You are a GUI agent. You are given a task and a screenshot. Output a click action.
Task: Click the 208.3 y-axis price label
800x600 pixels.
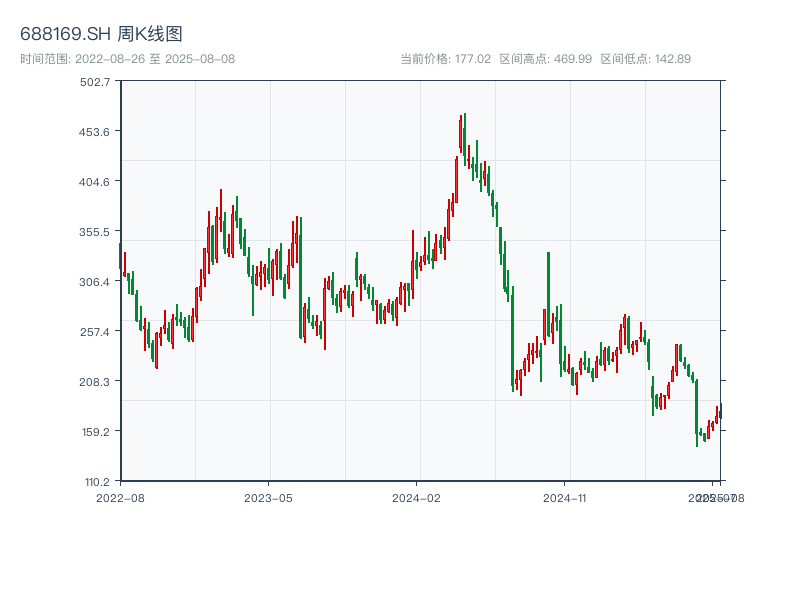[x=95, y=381]
